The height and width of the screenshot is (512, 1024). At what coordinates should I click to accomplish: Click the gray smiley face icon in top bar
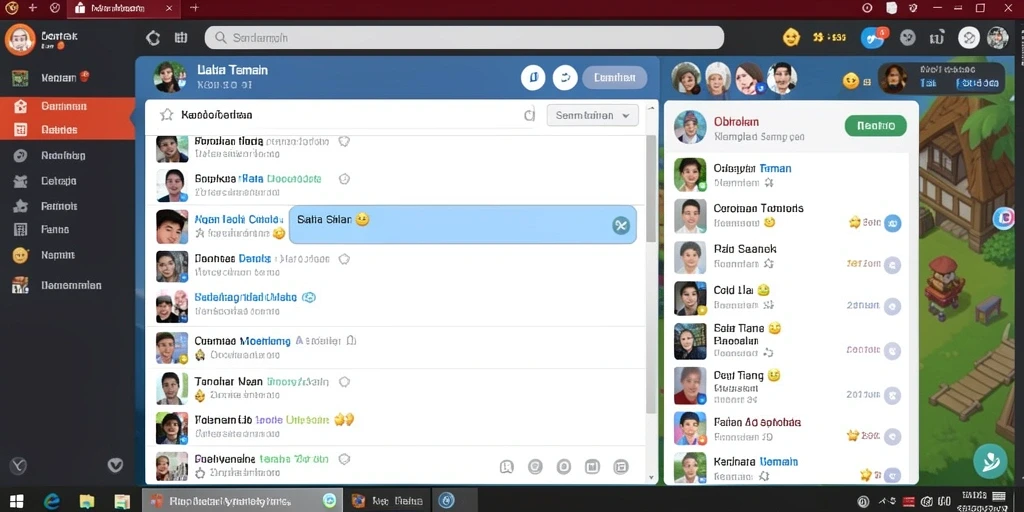908,37
